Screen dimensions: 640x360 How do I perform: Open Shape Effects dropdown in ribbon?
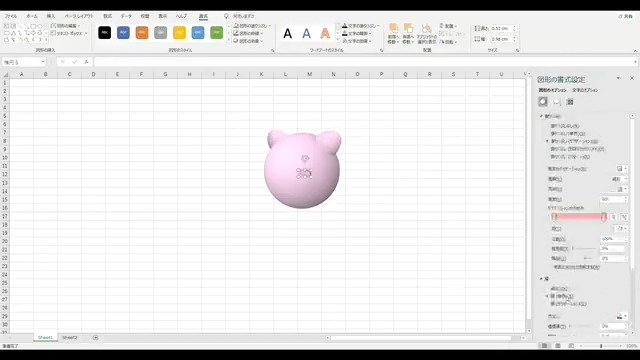pos(248,41)
